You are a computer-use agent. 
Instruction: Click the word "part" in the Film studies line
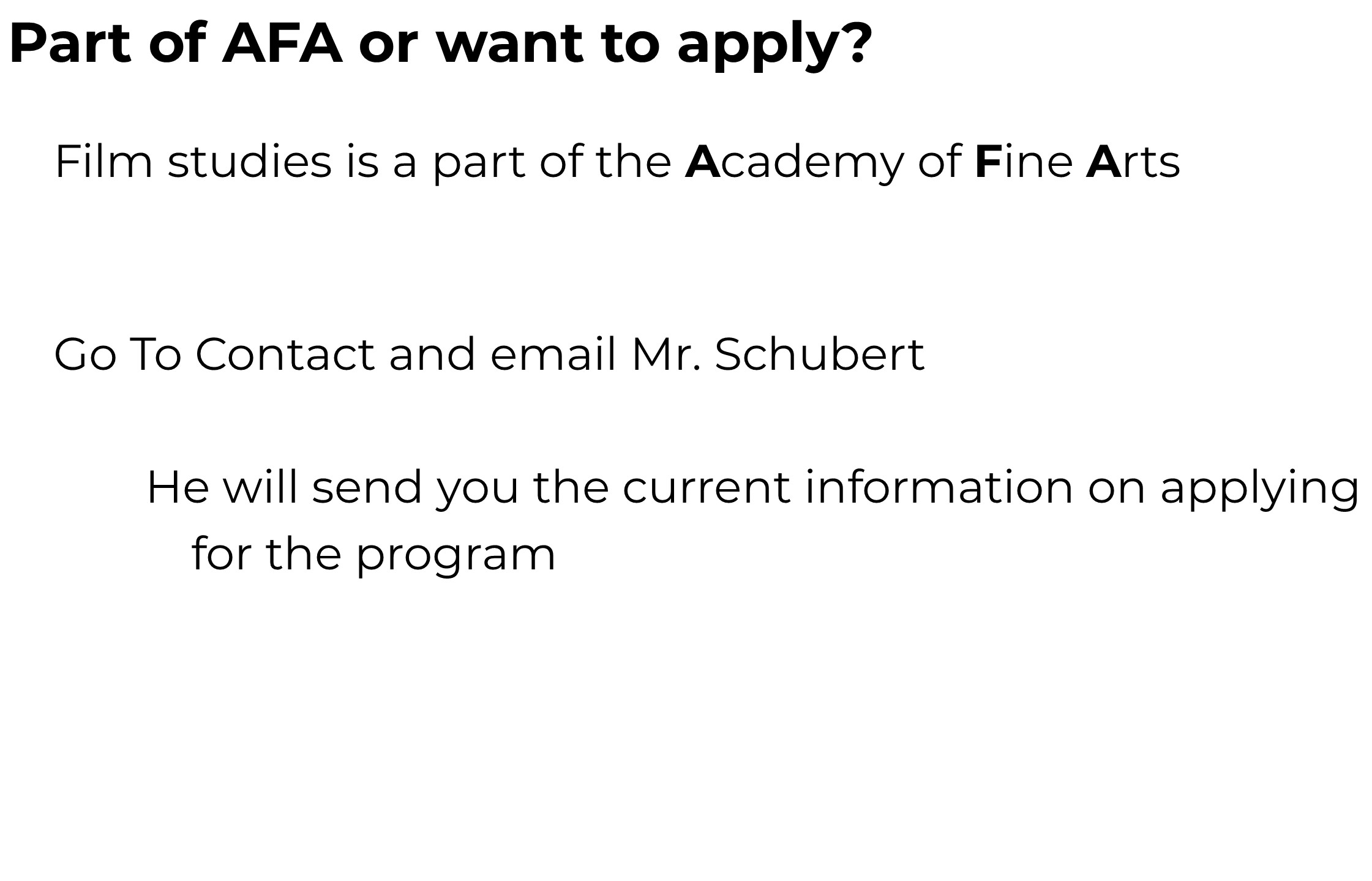click(479, 163)
